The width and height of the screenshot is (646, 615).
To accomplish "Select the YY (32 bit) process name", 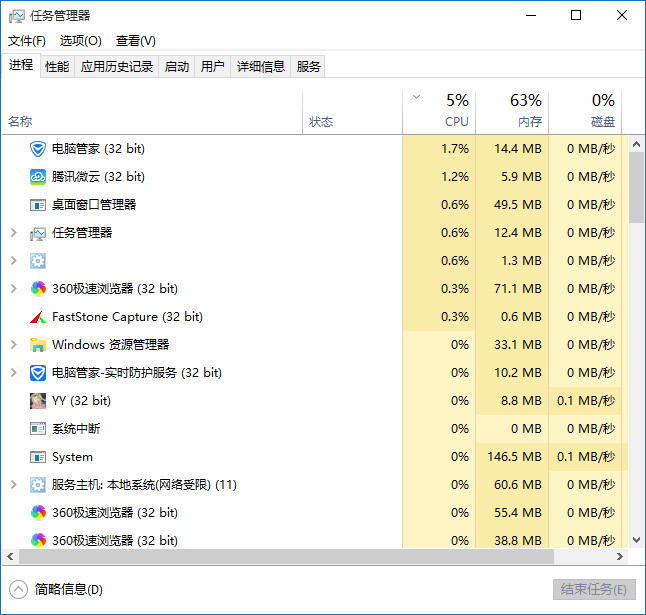I will [82, 401].
